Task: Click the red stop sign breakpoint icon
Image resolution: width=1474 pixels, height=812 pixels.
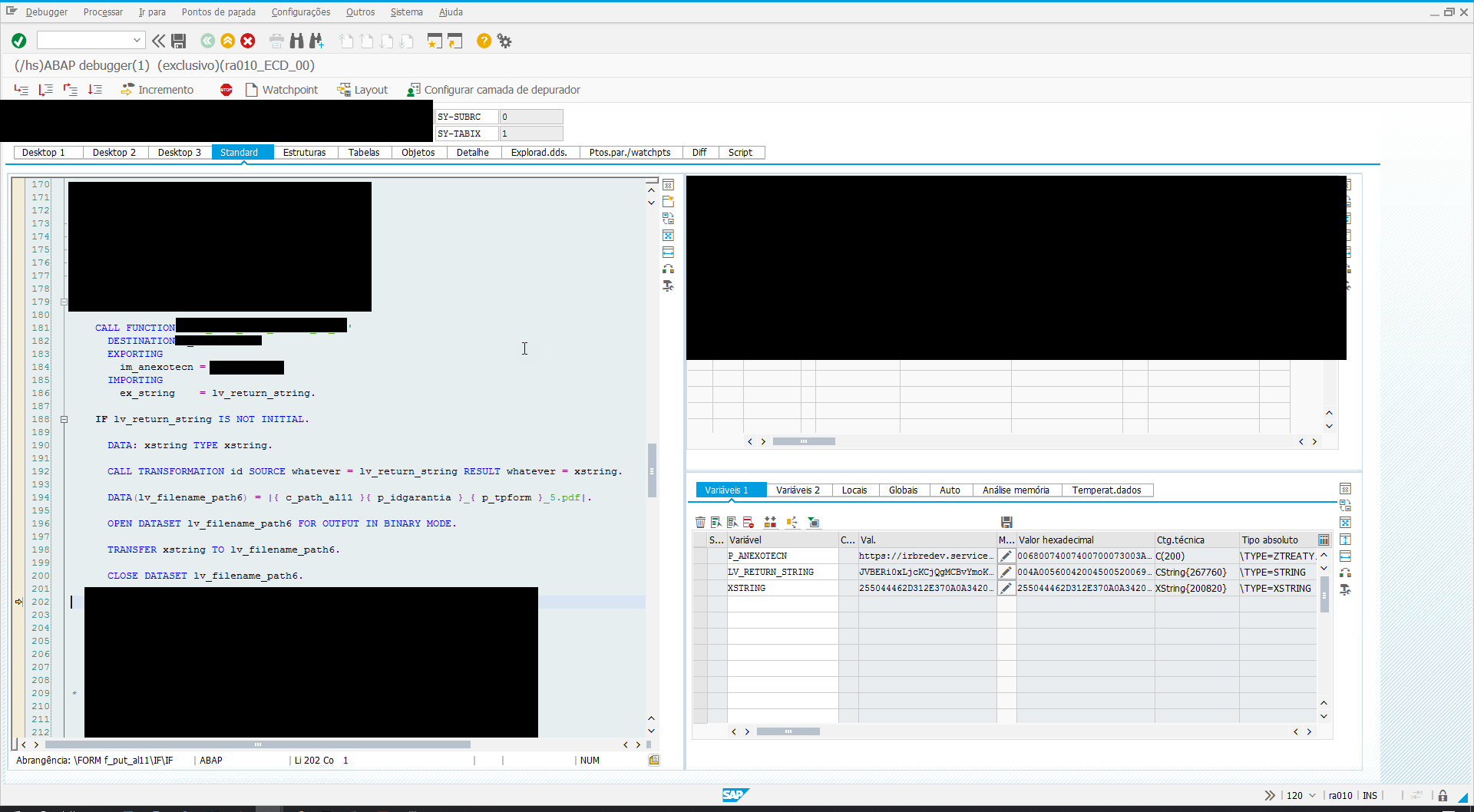Action: (x=226, y=90)
